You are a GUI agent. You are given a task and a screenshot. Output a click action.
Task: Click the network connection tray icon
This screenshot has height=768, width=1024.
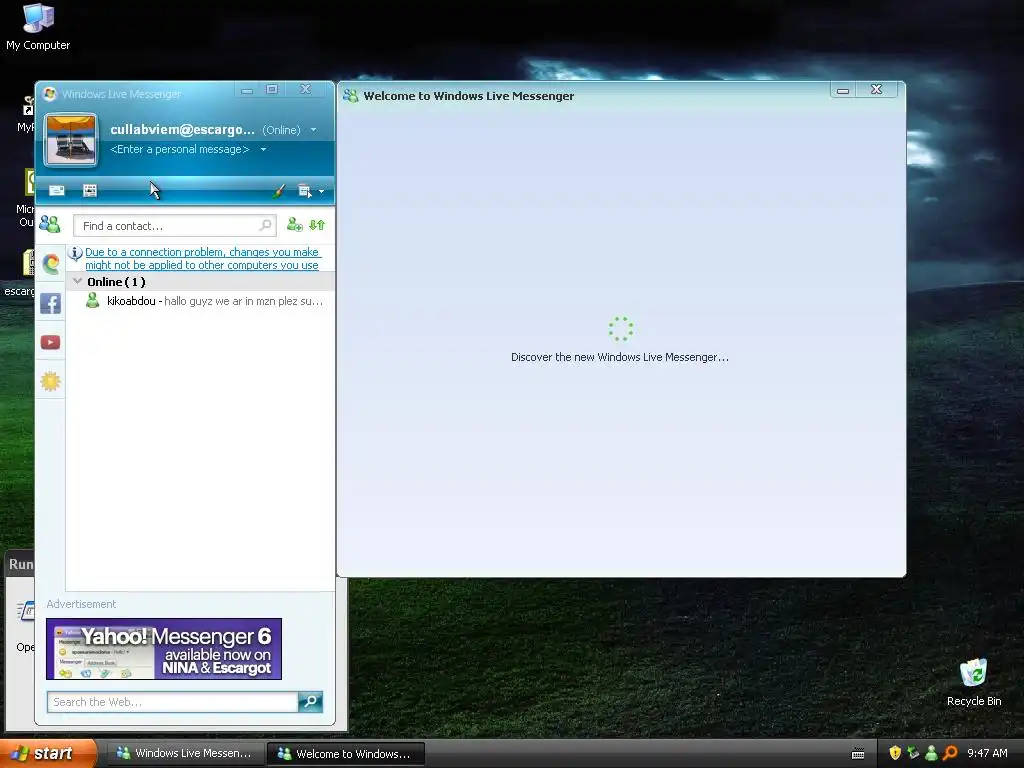[x=913, y=753]
